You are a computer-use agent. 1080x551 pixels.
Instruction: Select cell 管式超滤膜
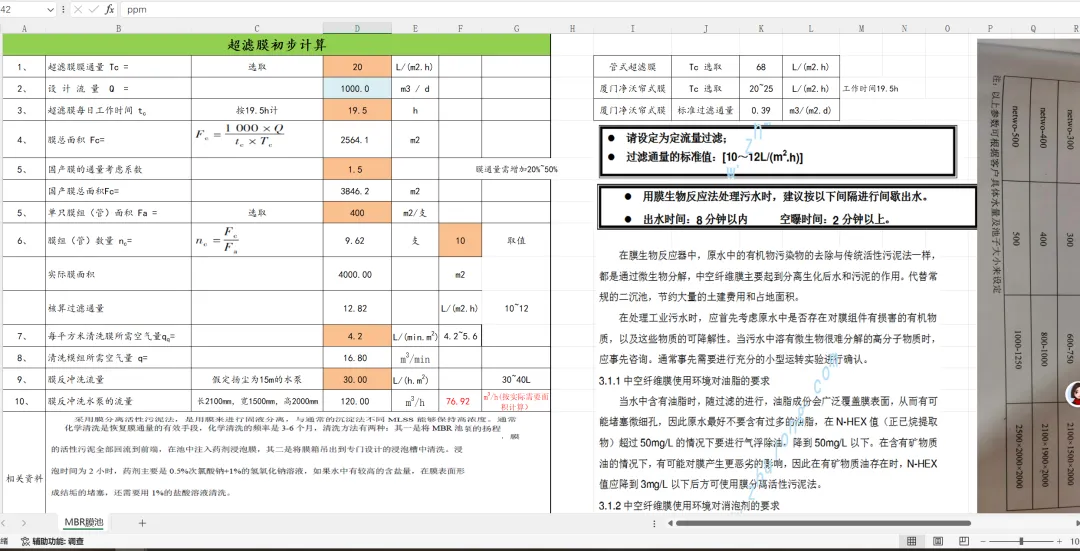pyautogui.click(x=632, y=67)
